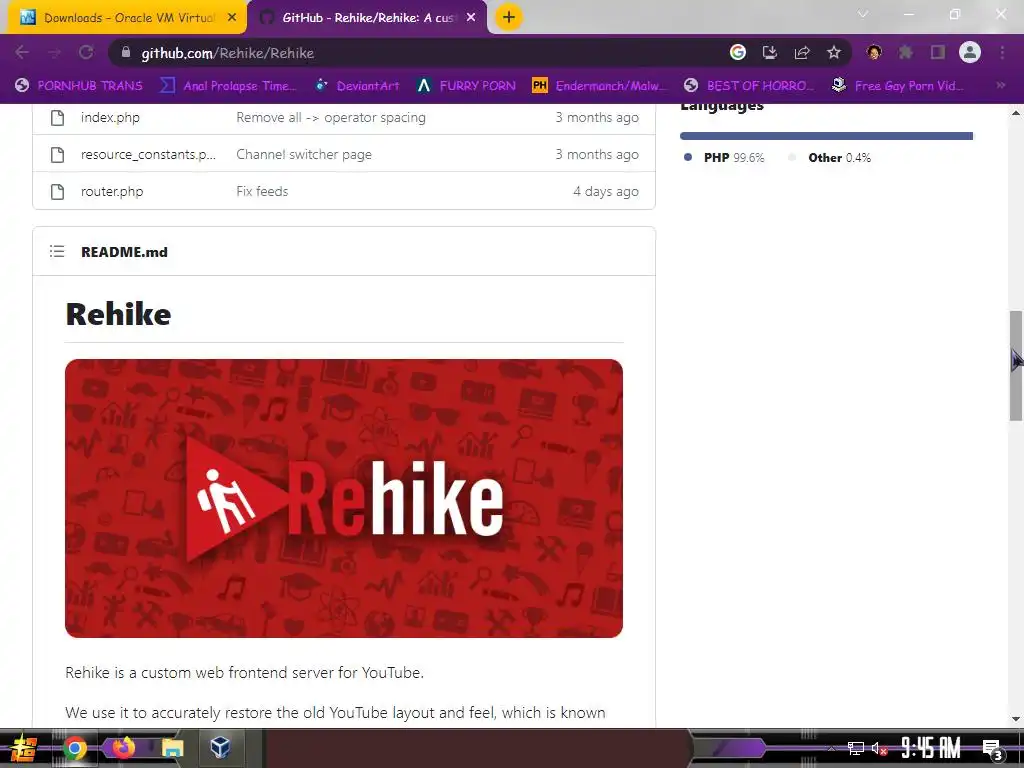Open the resource_constants.p... file link

[148, 155]
